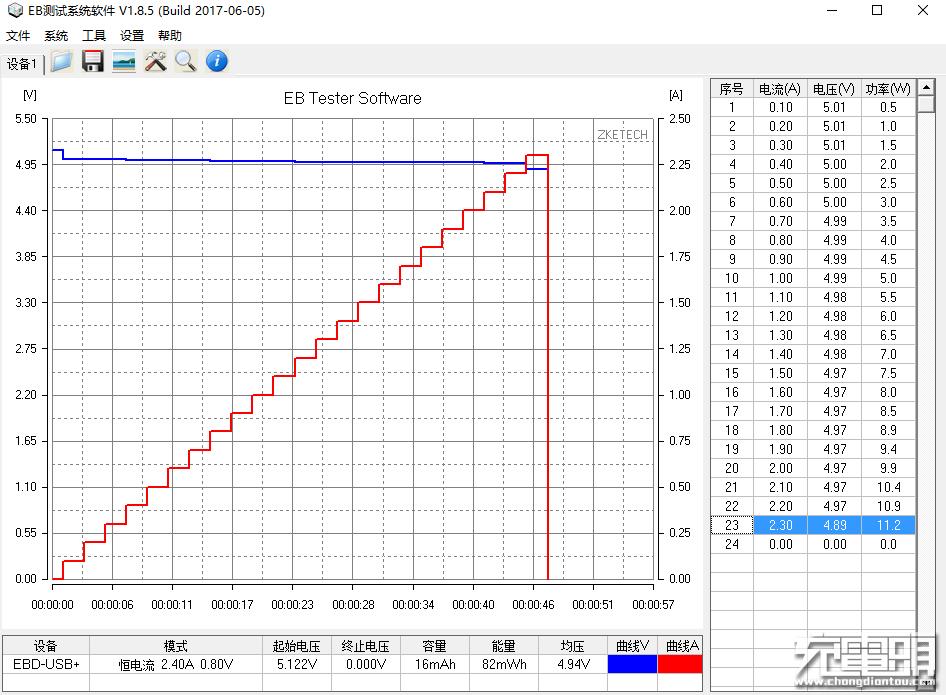Open the 设置 menu

pyautogui.click(x=132, y=36)
